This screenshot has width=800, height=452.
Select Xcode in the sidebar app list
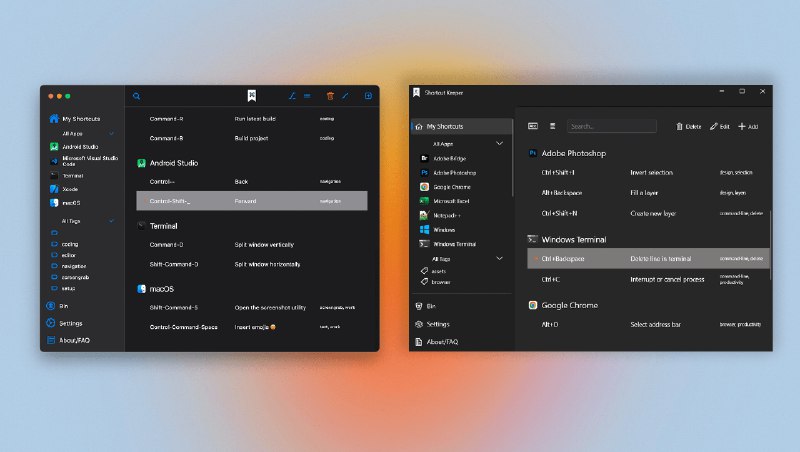point(64,189)
